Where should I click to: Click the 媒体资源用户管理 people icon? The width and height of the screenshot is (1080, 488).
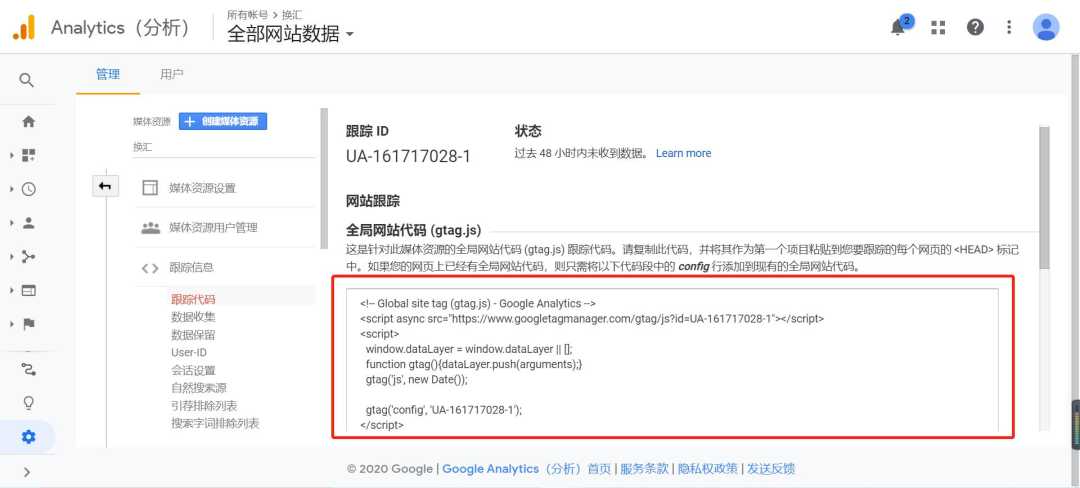150,228
